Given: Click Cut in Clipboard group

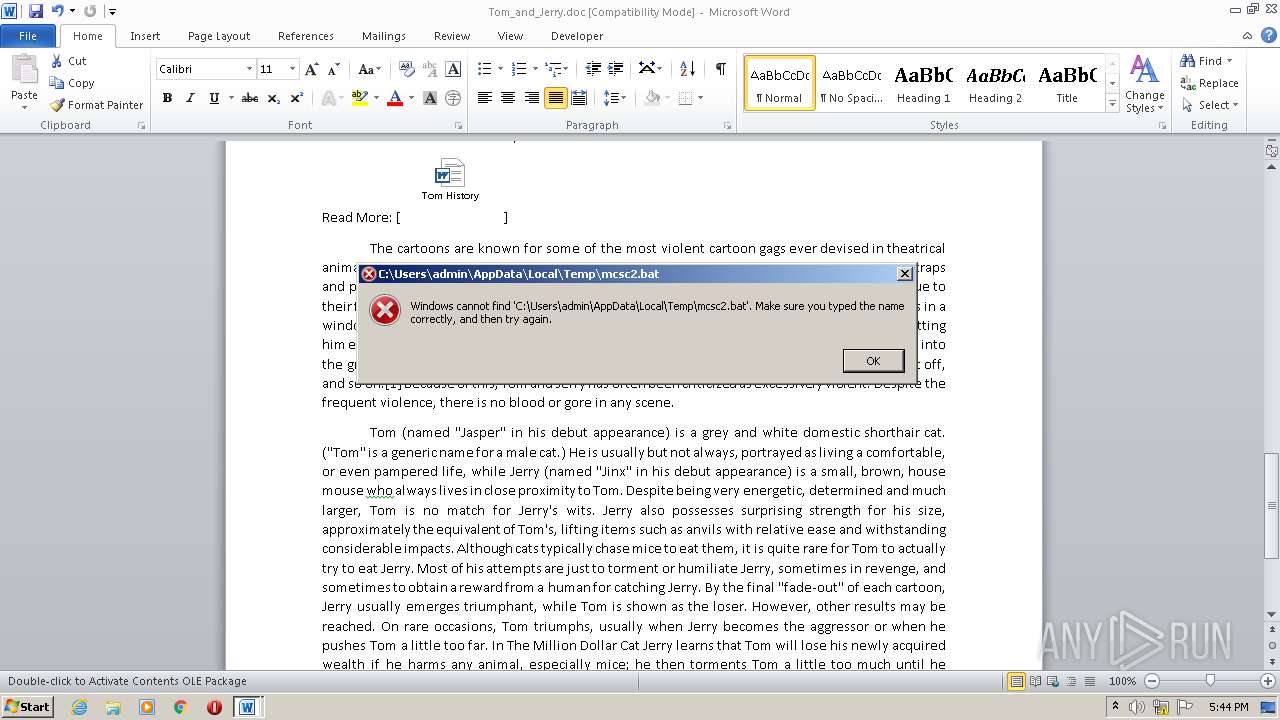Looking at the screenshot, I should pos(68,61).
